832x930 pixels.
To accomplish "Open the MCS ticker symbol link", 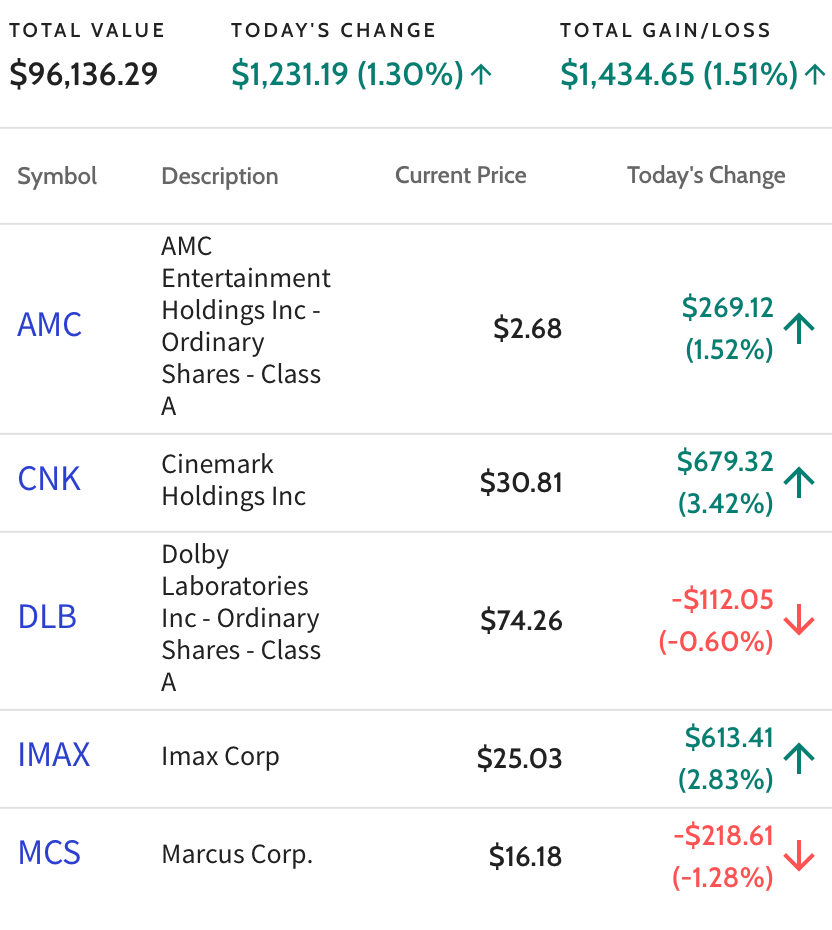I will 49,853.
